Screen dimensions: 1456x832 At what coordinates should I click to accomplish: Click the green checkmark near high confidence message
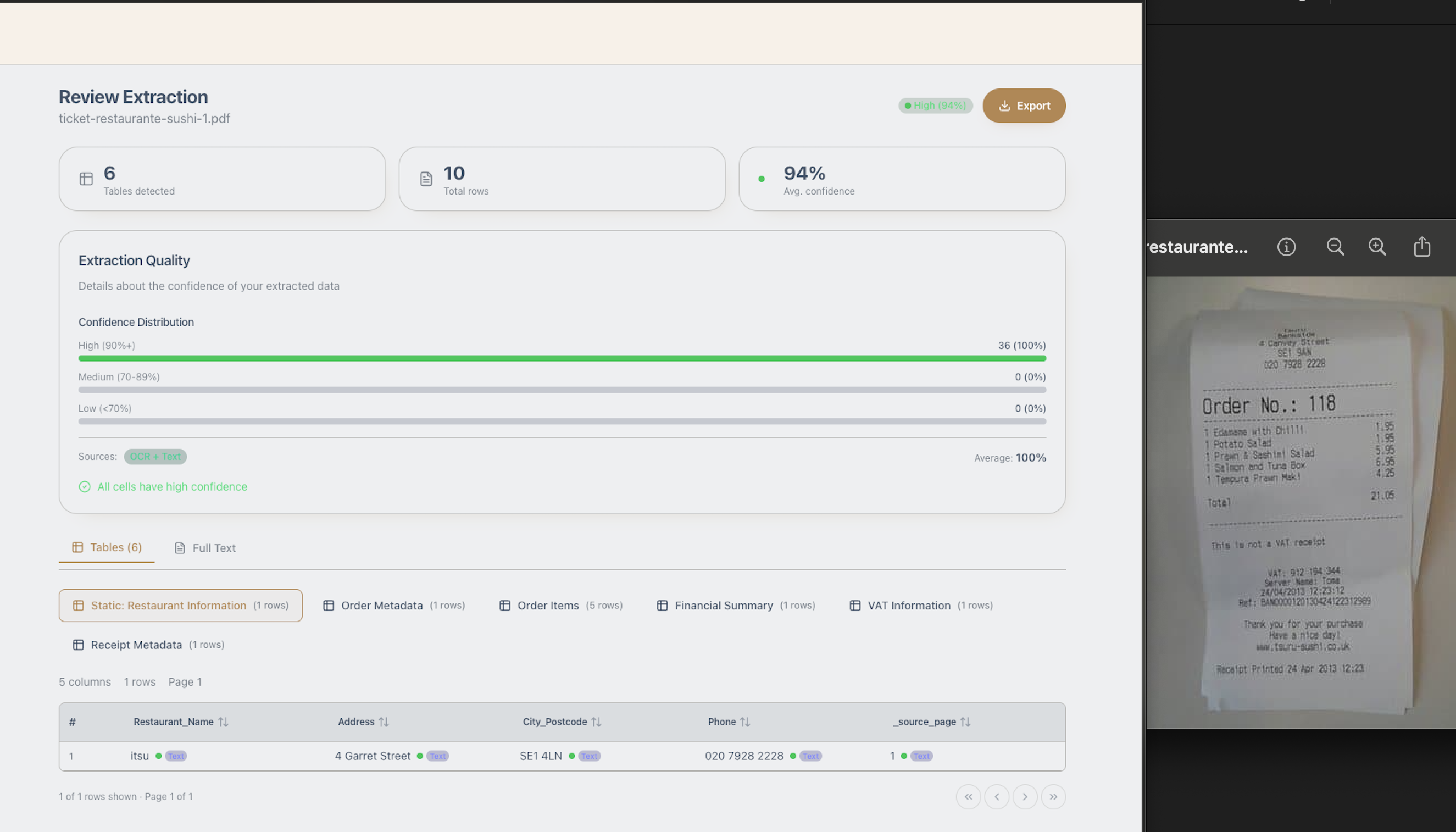[85, 486]
